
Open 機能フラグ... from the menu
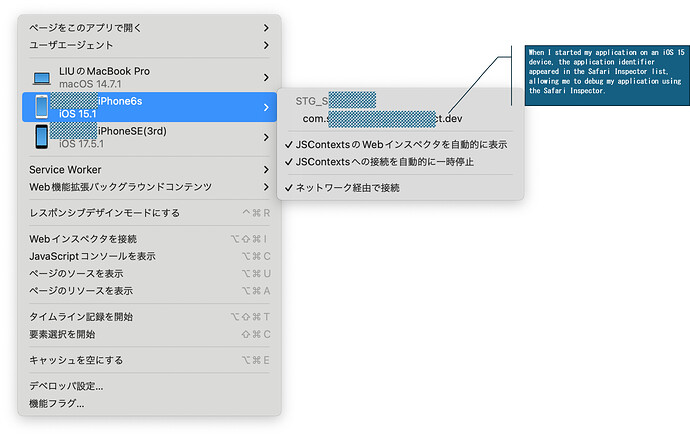(56, 403)
